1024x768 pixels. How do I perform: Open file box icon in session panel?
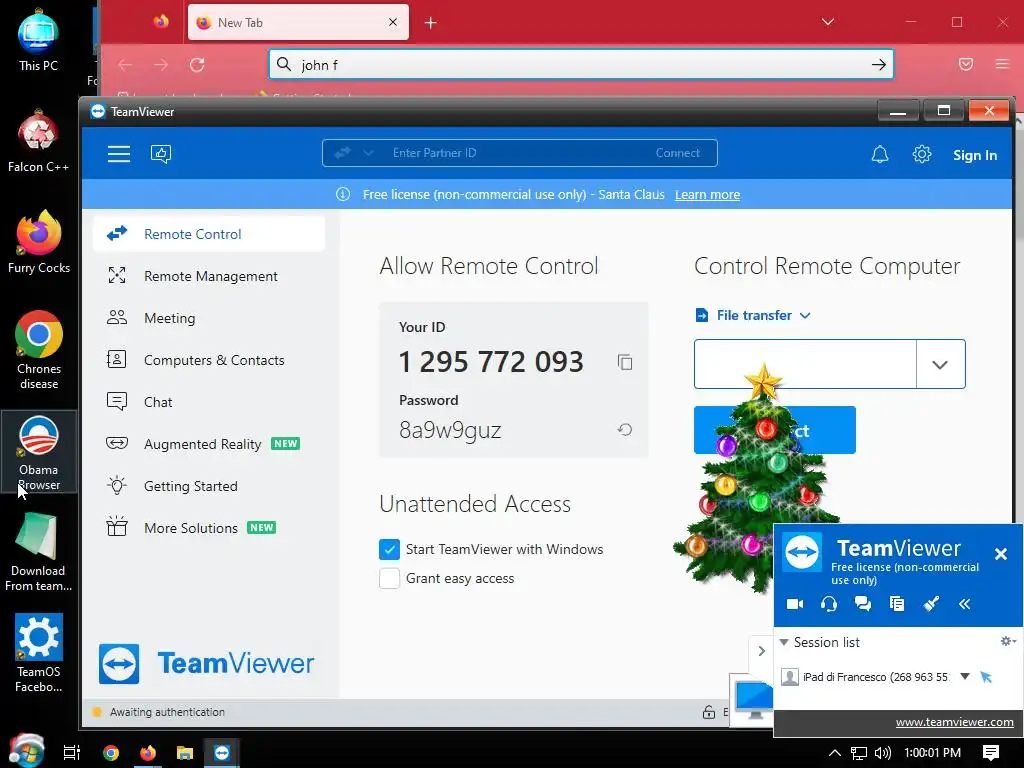tap(897, 604)
